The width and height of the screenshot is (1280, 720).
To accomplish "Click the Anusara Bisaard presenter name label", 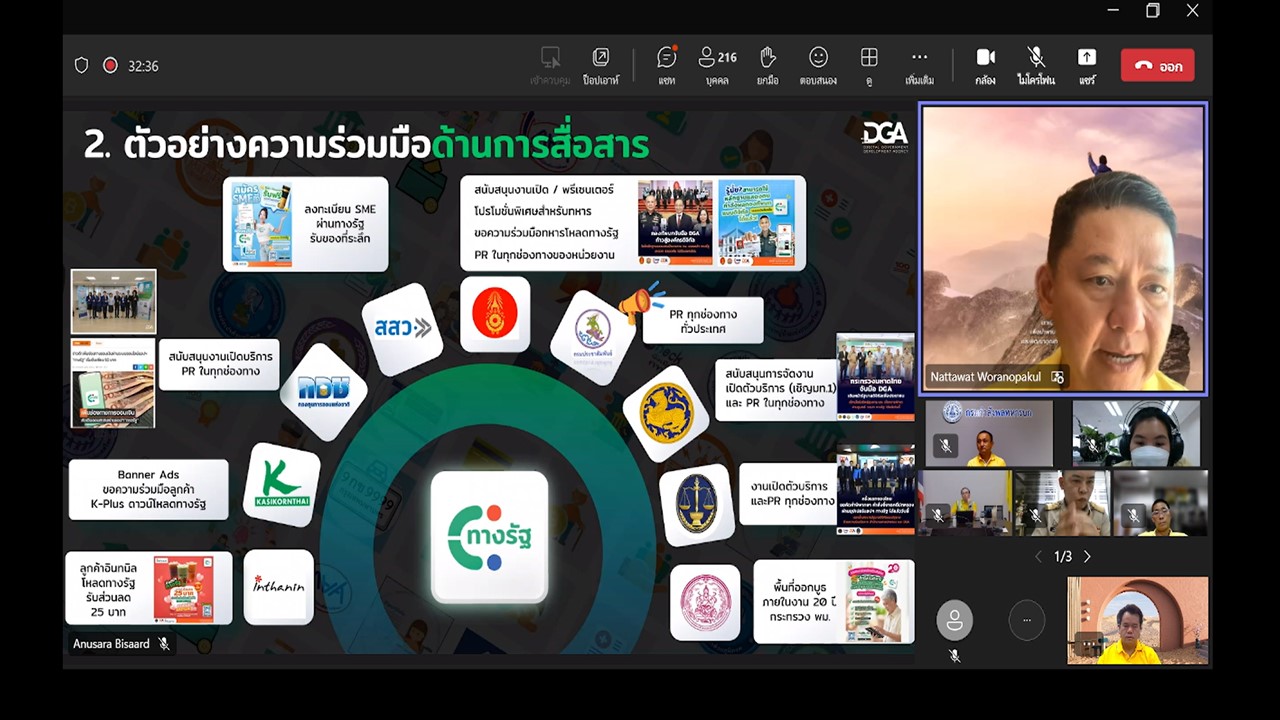I will (111, 644).
